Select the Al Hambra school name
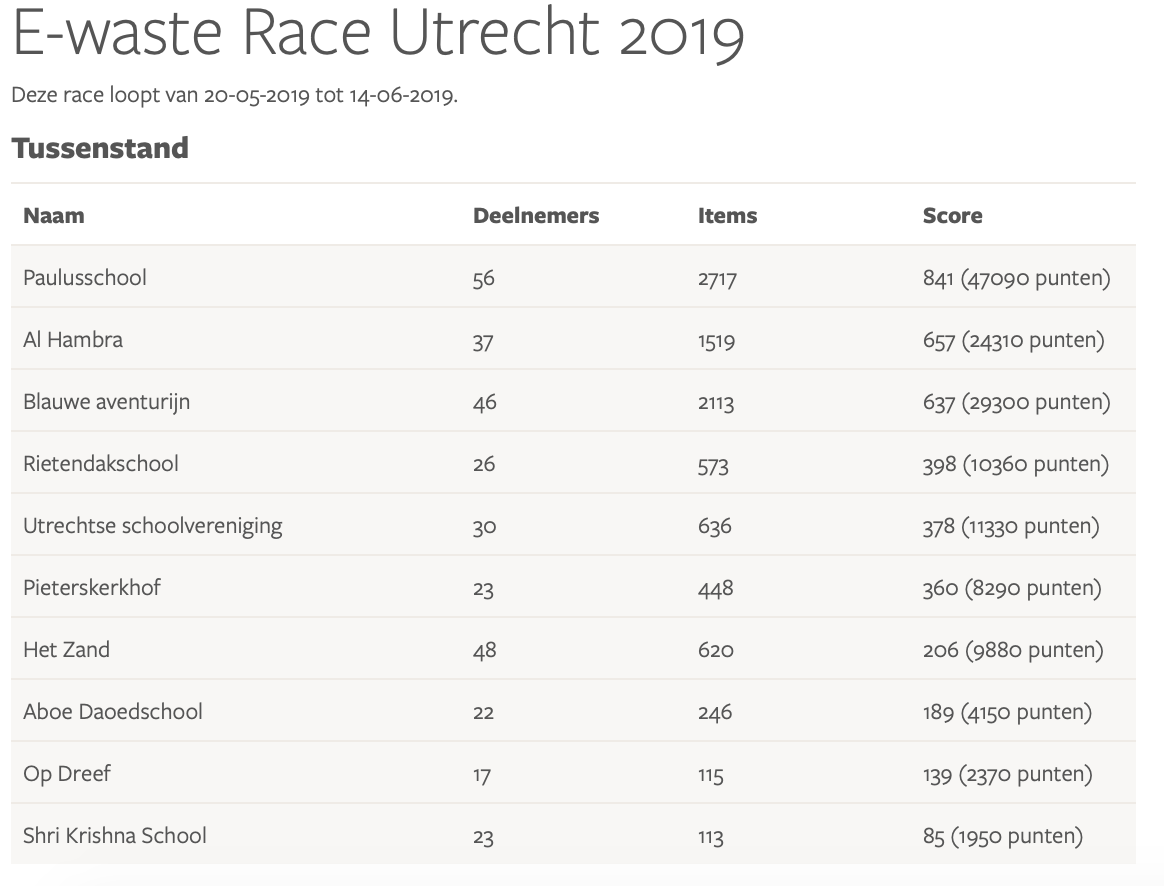 click(73, 340)
